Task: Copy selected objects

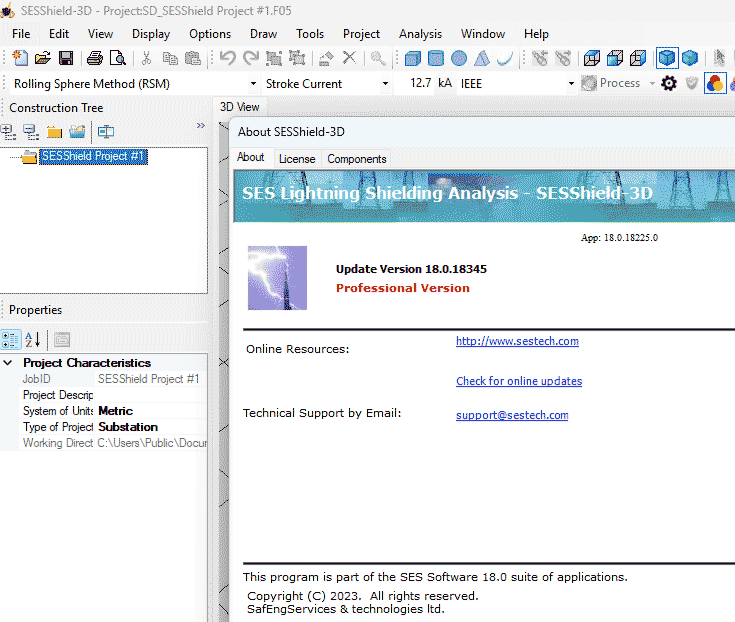Action: pos(170,58)
